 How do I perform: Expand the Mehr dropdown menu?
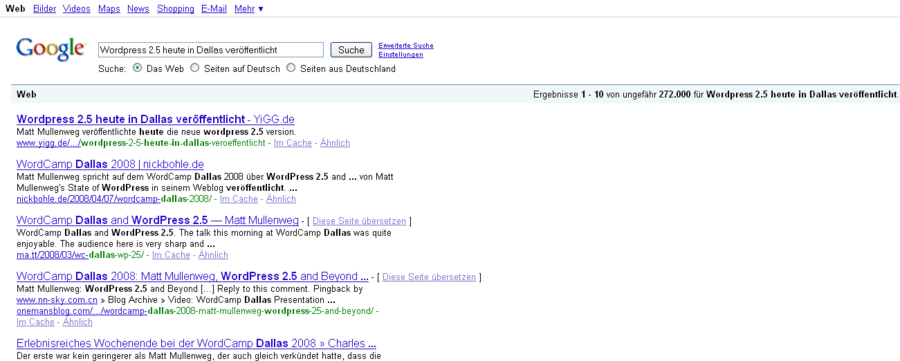click(x=249, y=9)
